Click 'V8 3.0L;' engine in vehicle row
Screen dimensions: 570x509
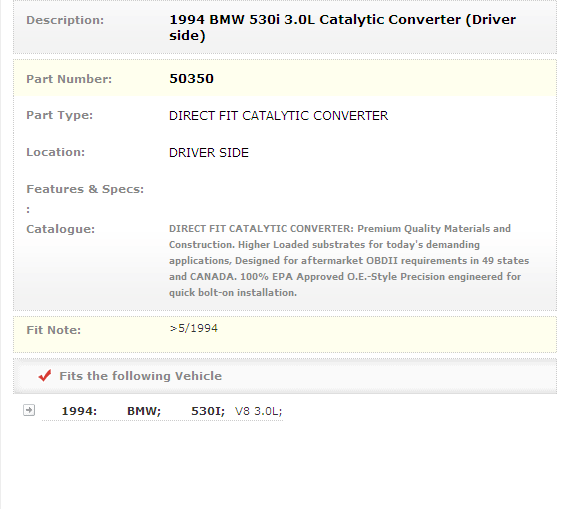(x=258, y=411)
